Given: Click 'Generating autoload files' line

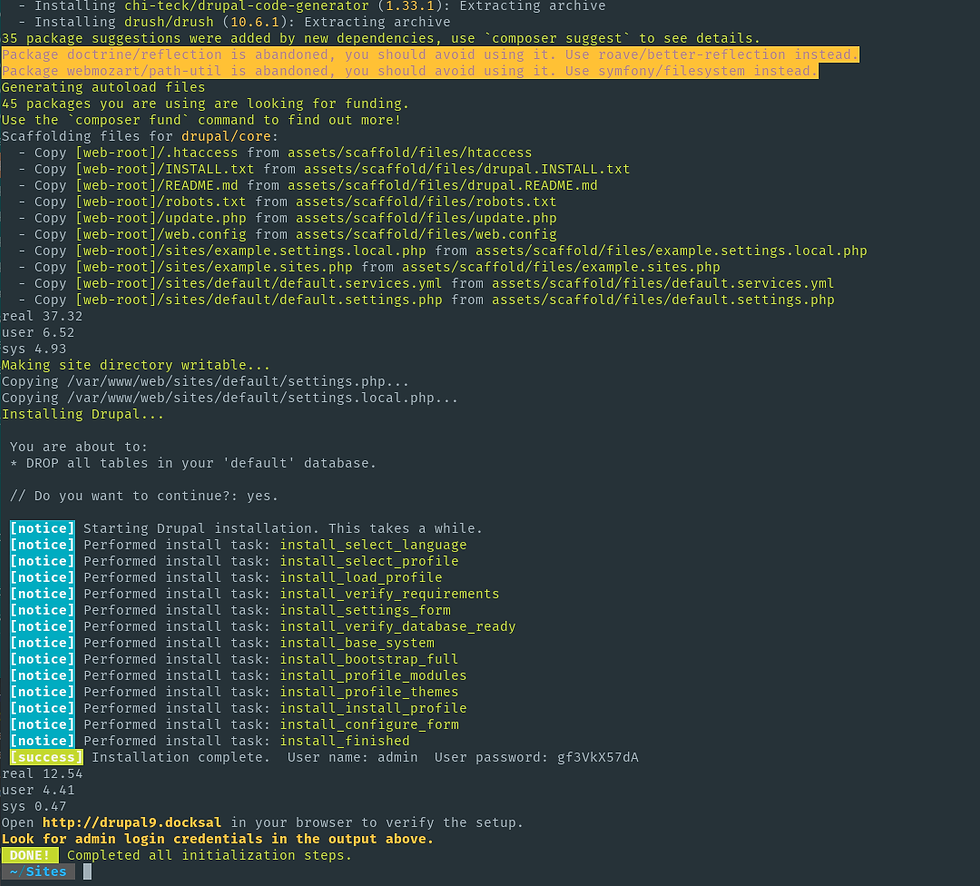Looking at the screenshot, I should (x=103, y=87).
